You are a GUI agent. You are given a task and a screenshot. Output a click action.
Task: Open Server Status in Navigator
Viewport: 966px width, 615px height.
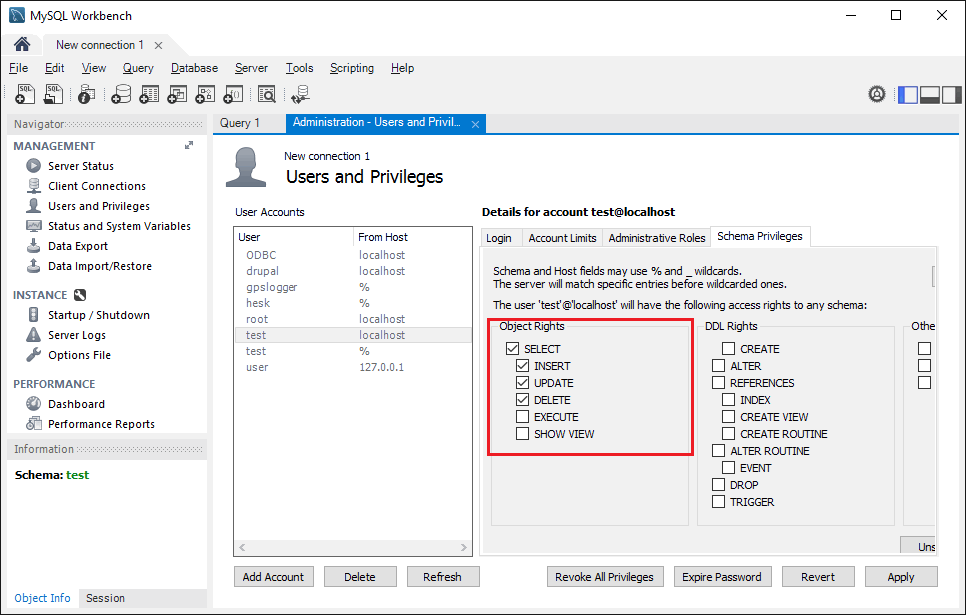tap(81, 166)
